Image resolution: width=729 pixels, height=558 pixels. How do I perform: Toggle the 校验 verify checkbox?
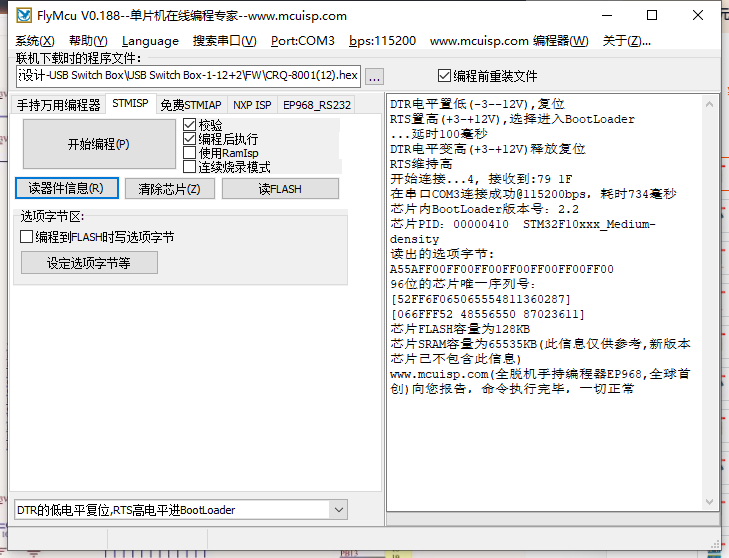tap(190, 125)
